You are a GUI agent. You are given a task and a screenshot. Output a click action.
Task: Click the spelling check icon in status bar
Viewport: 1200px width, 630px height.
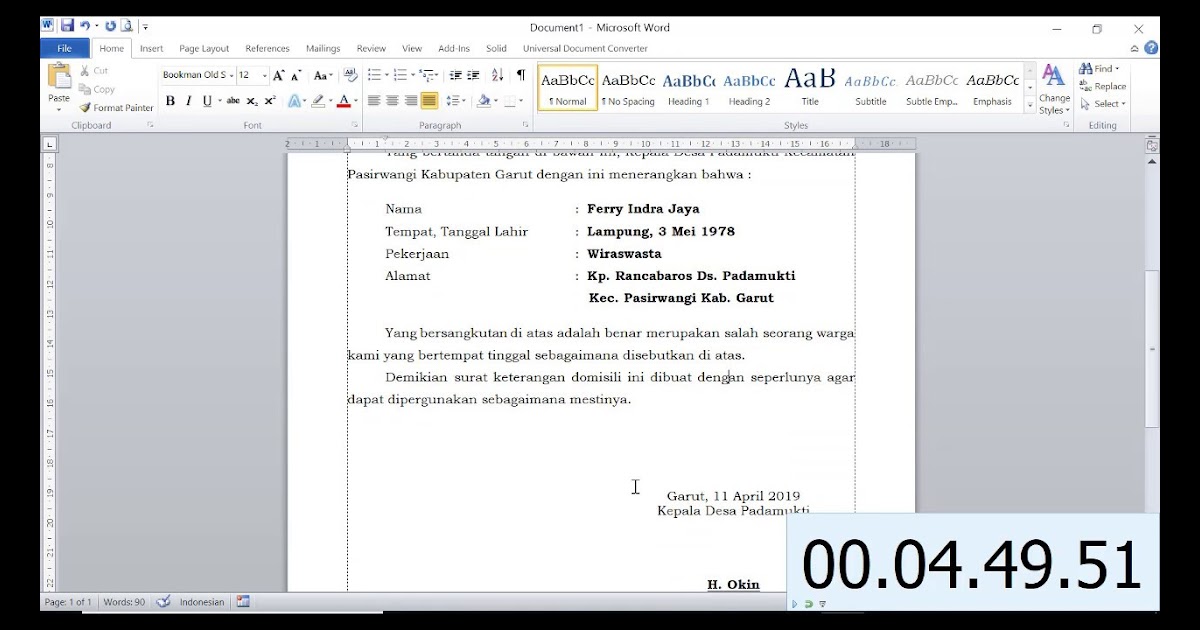click(163, 602)
